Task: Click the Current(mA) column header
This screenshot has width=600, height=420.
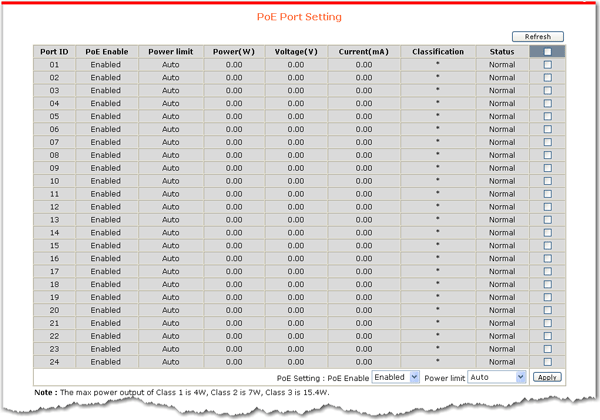Action: tap(364, 52)
